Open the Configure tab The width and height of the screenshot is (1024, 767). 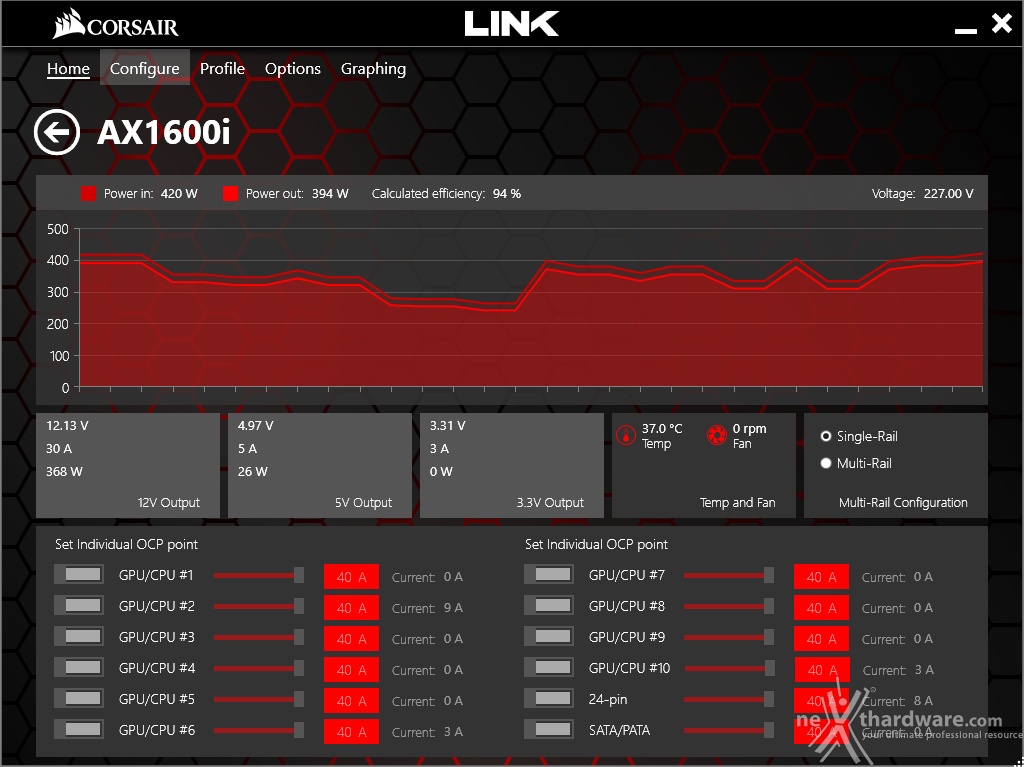click(144, 68)
